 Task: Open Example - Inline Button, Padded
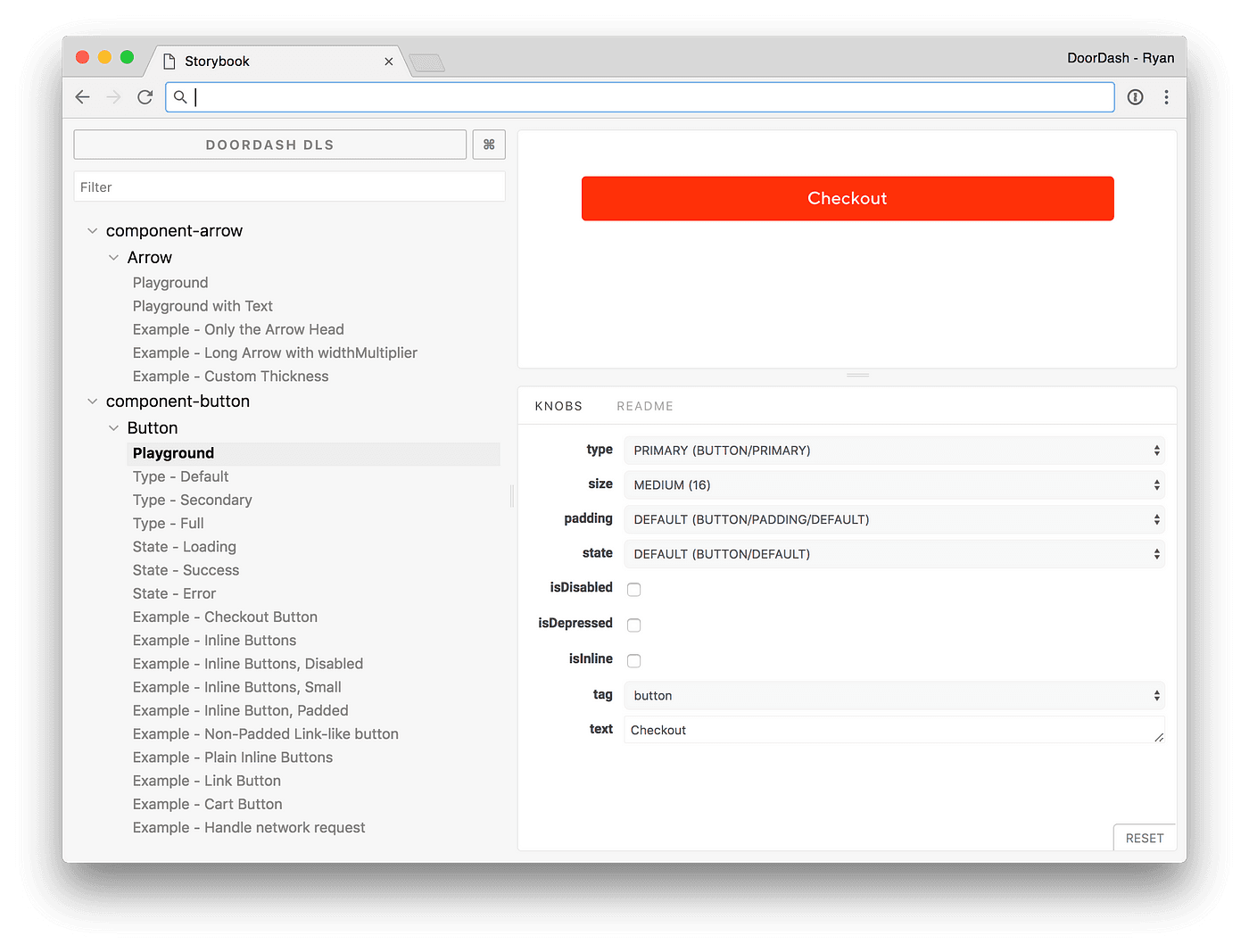point(240,710)
